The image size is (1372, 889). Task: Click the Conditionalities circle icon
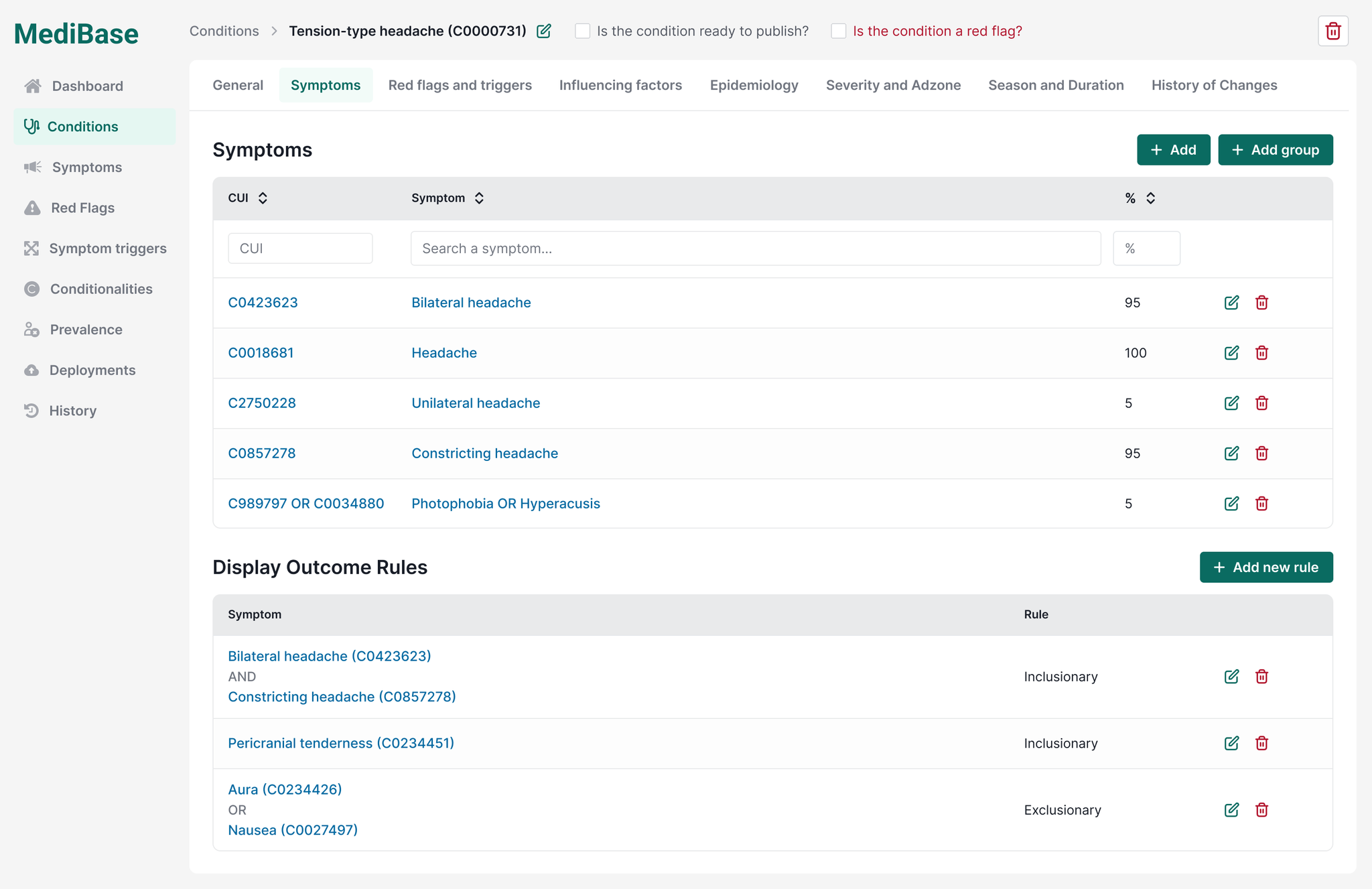(31, 289)
